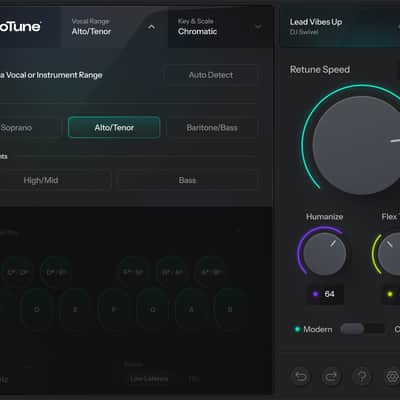The width and height of the screenshot is (400, 400).
Task: Click the DJ Swivel preset author text
Action: [x=304, y=32]
